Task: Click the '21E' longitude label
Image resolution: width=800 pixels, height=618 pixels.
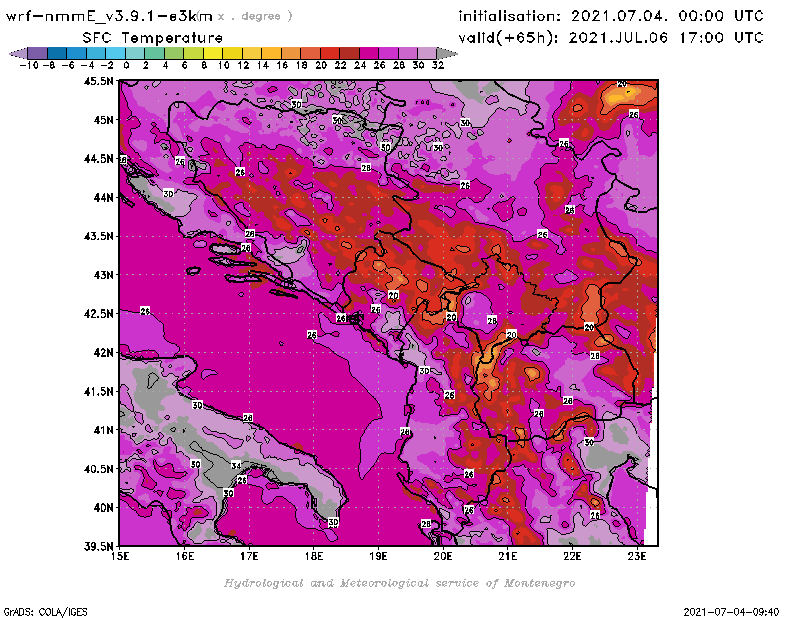Action: [x=508, y=556]
